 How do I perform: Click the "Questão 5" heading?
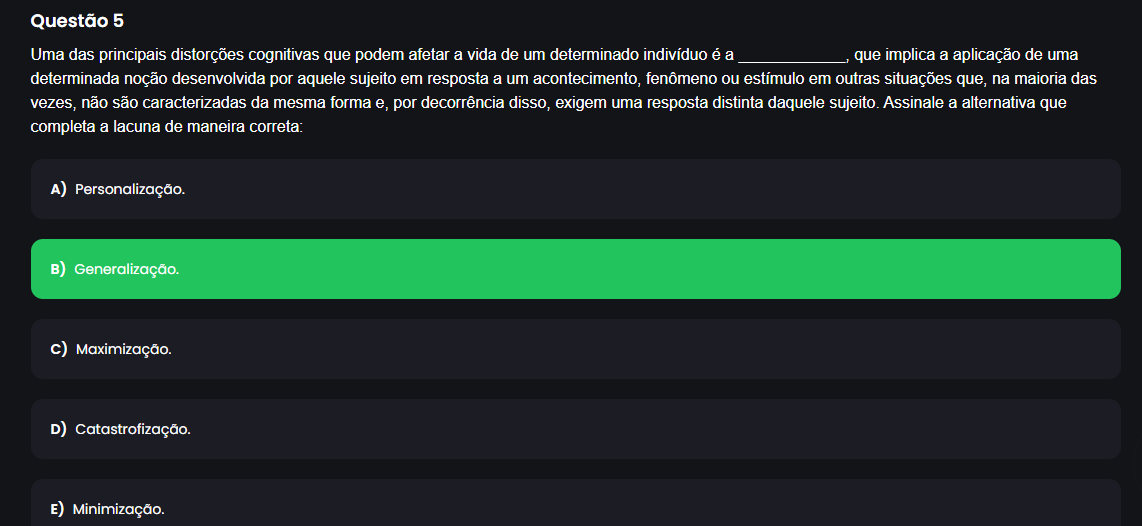point(78,21)
